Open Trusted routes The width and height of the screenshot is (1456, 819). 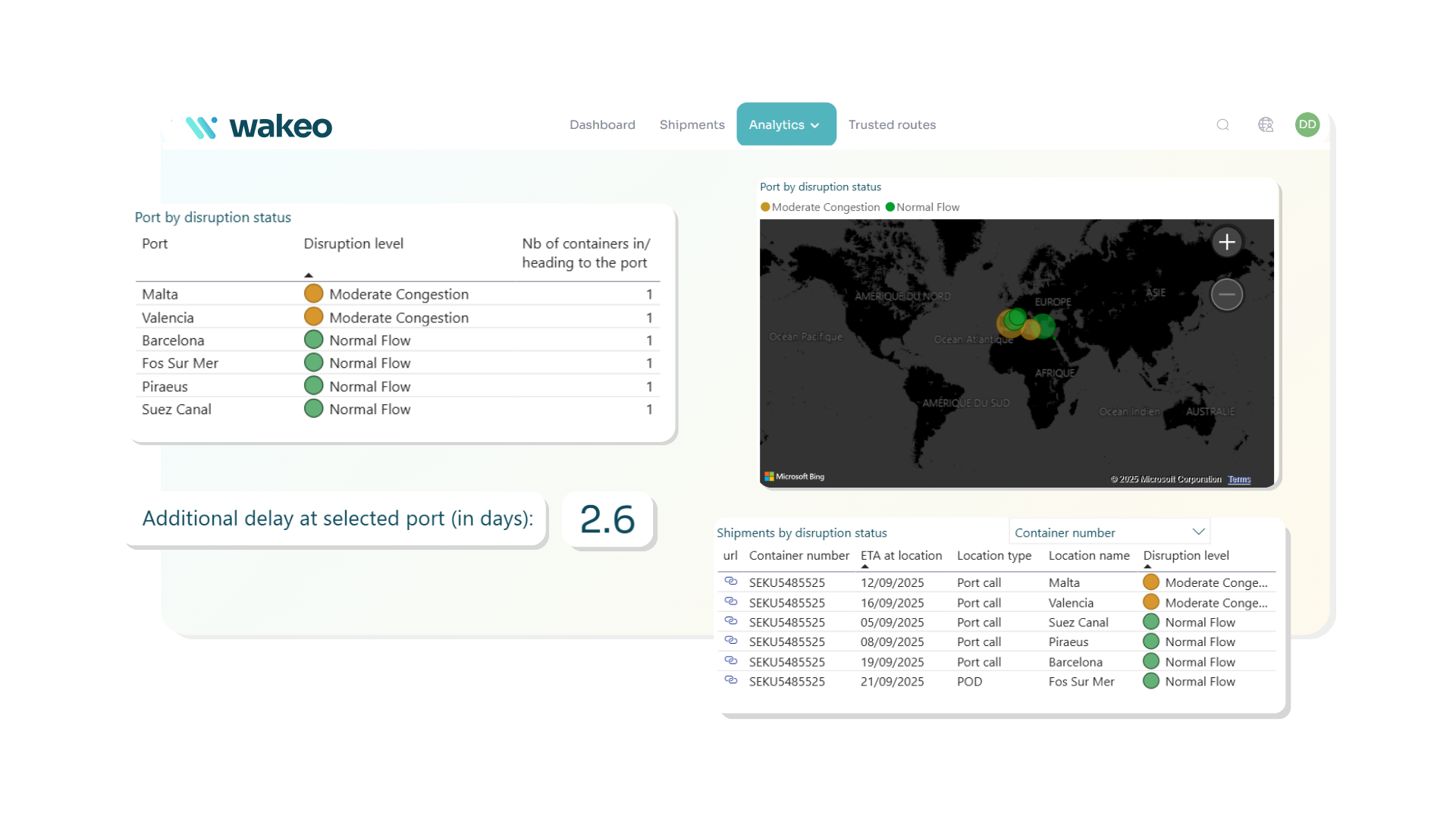point(892,124)
